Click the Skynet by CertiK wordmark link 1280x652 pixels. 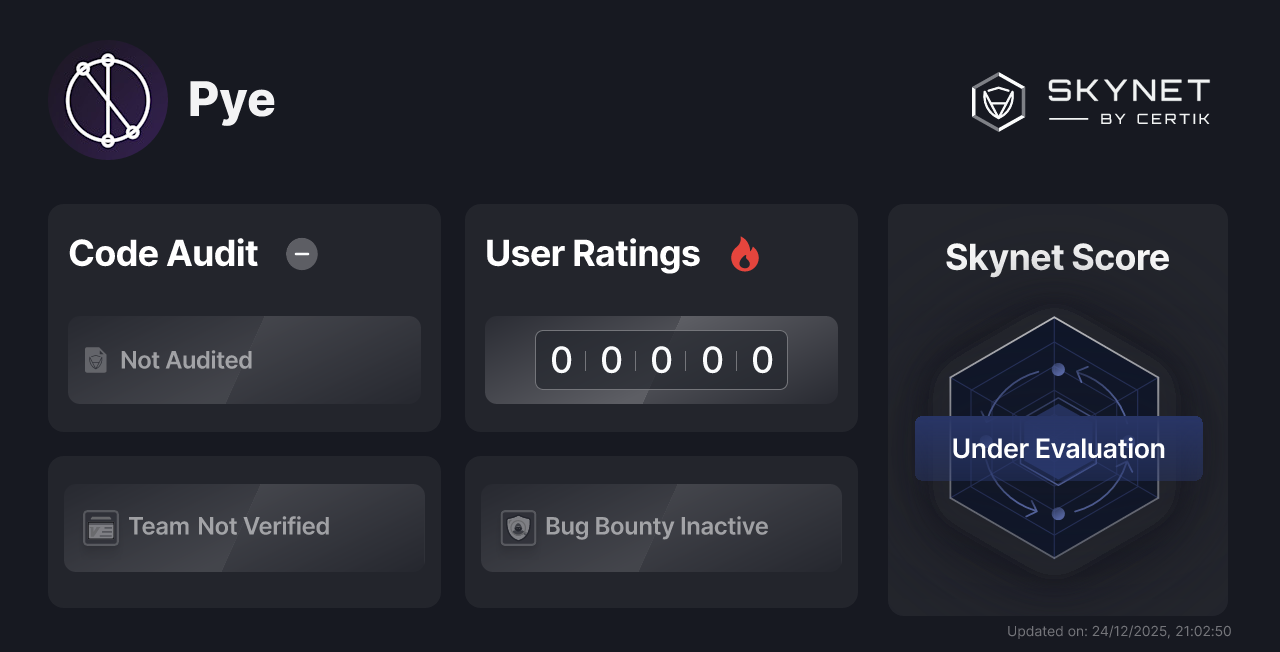[x=1128, y=101]
